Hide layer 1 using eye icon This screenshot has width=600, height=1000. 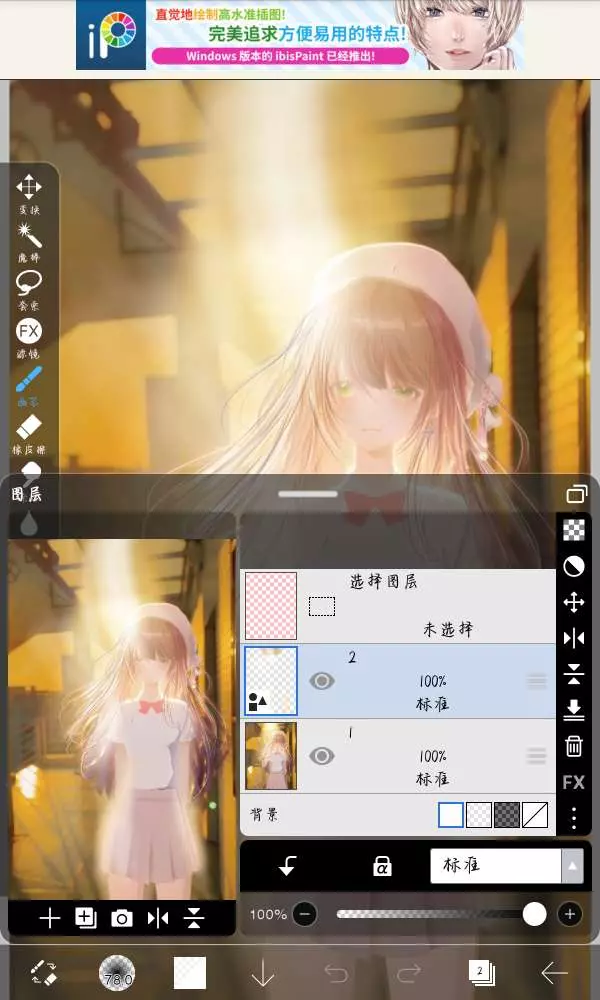click(321, 756)
